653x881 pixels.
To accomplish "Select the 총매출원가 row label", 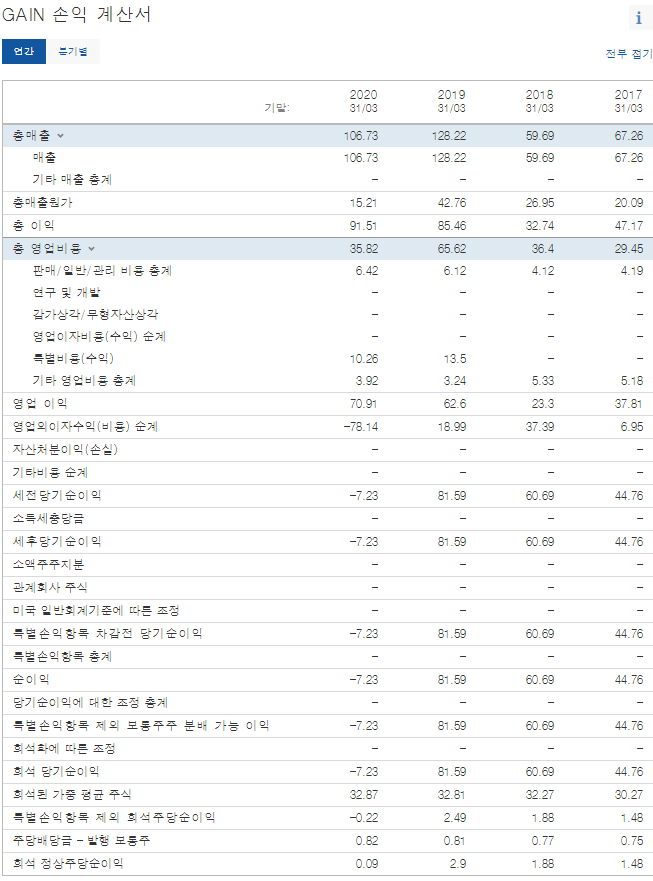I will click(x=43, y=202).
